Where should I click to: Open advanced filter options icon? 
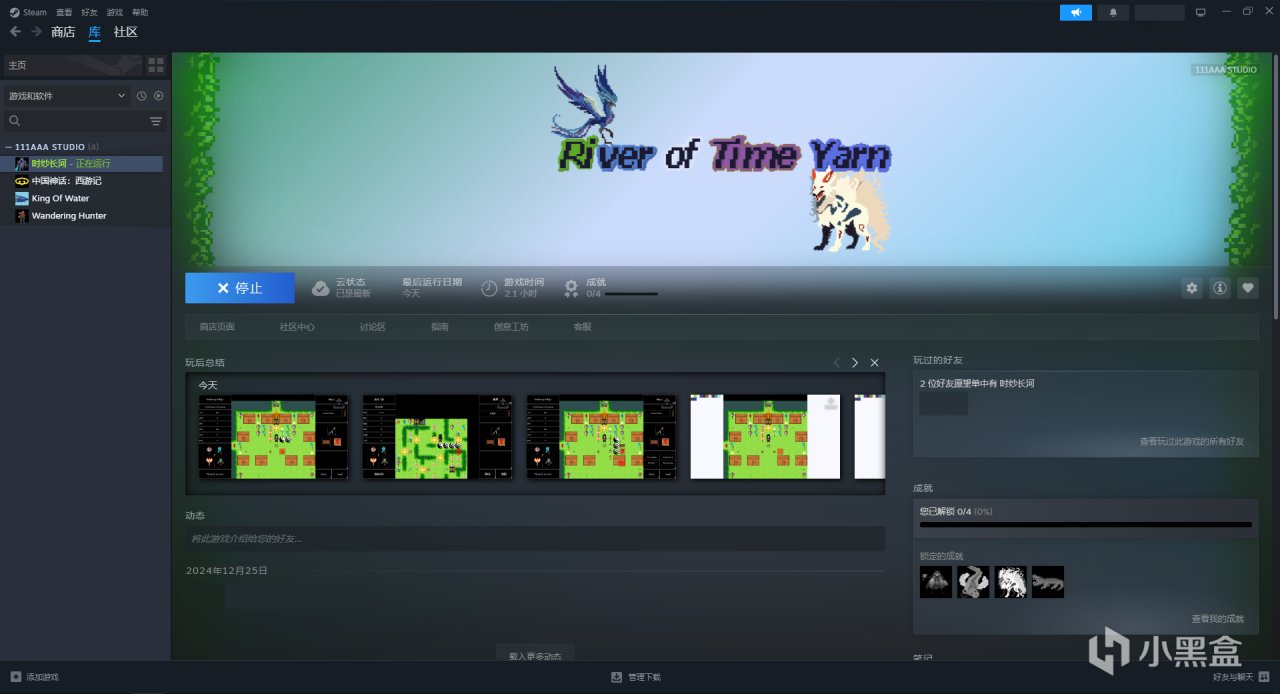pos(156,121)
